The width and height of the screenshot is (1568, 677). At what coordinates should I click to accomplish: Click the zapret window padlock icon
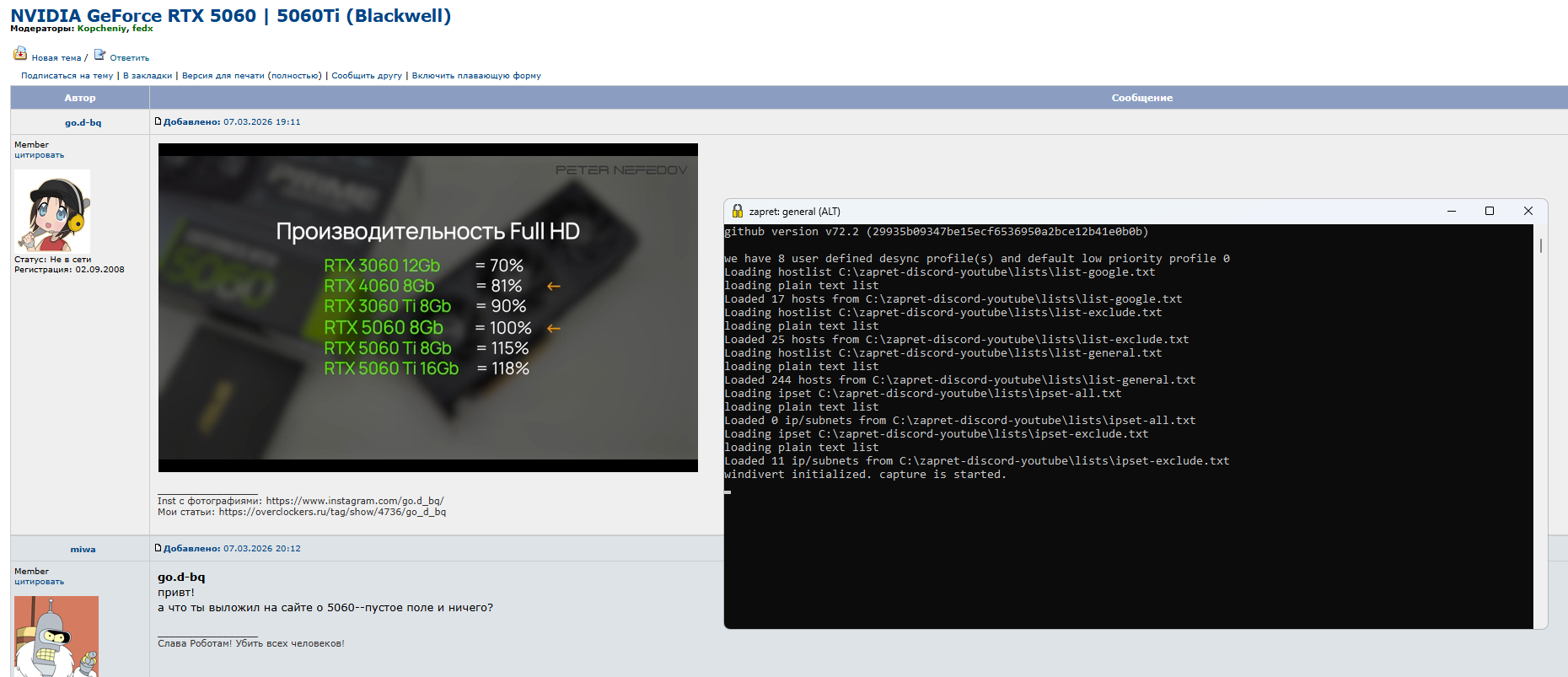[738, 211]
